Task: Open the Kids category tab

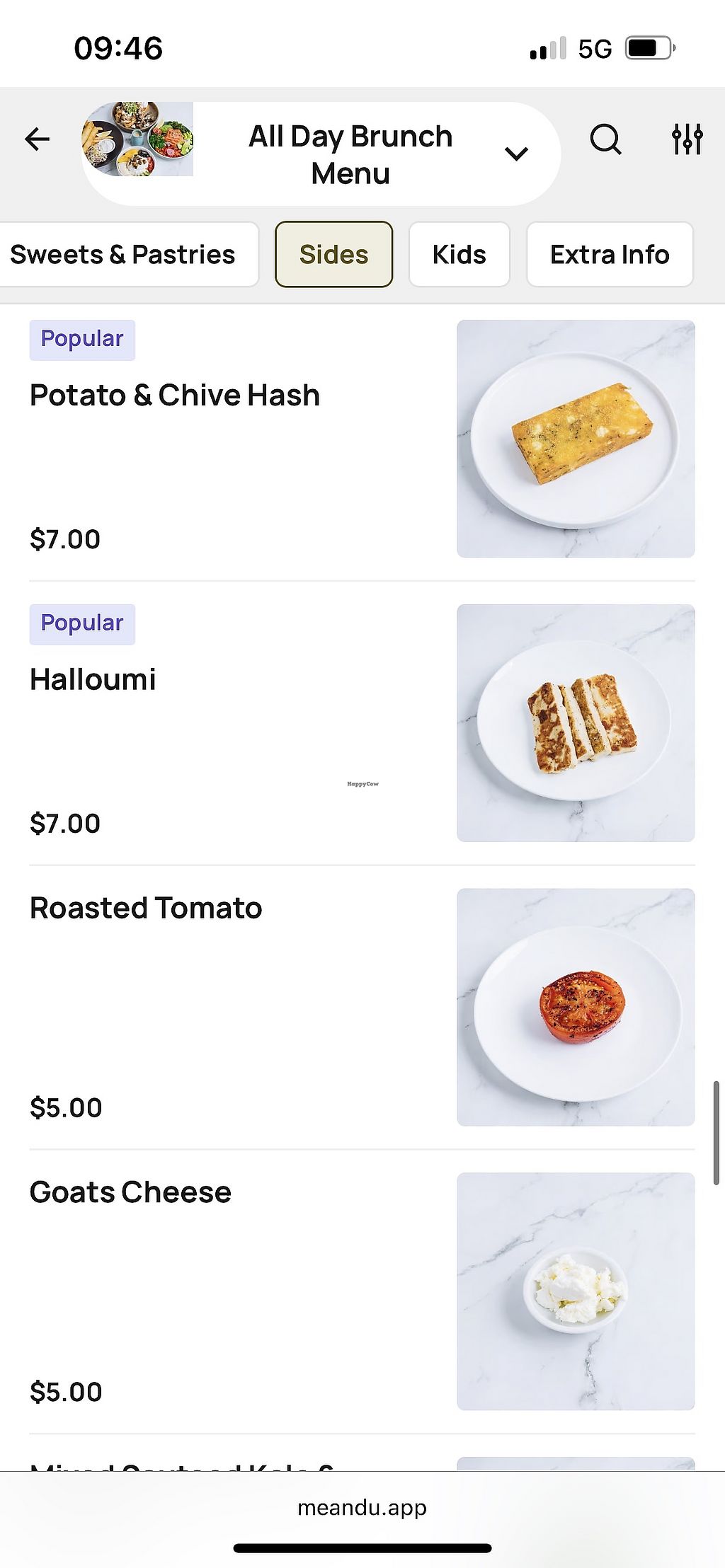Action: [x=459, y=255]
